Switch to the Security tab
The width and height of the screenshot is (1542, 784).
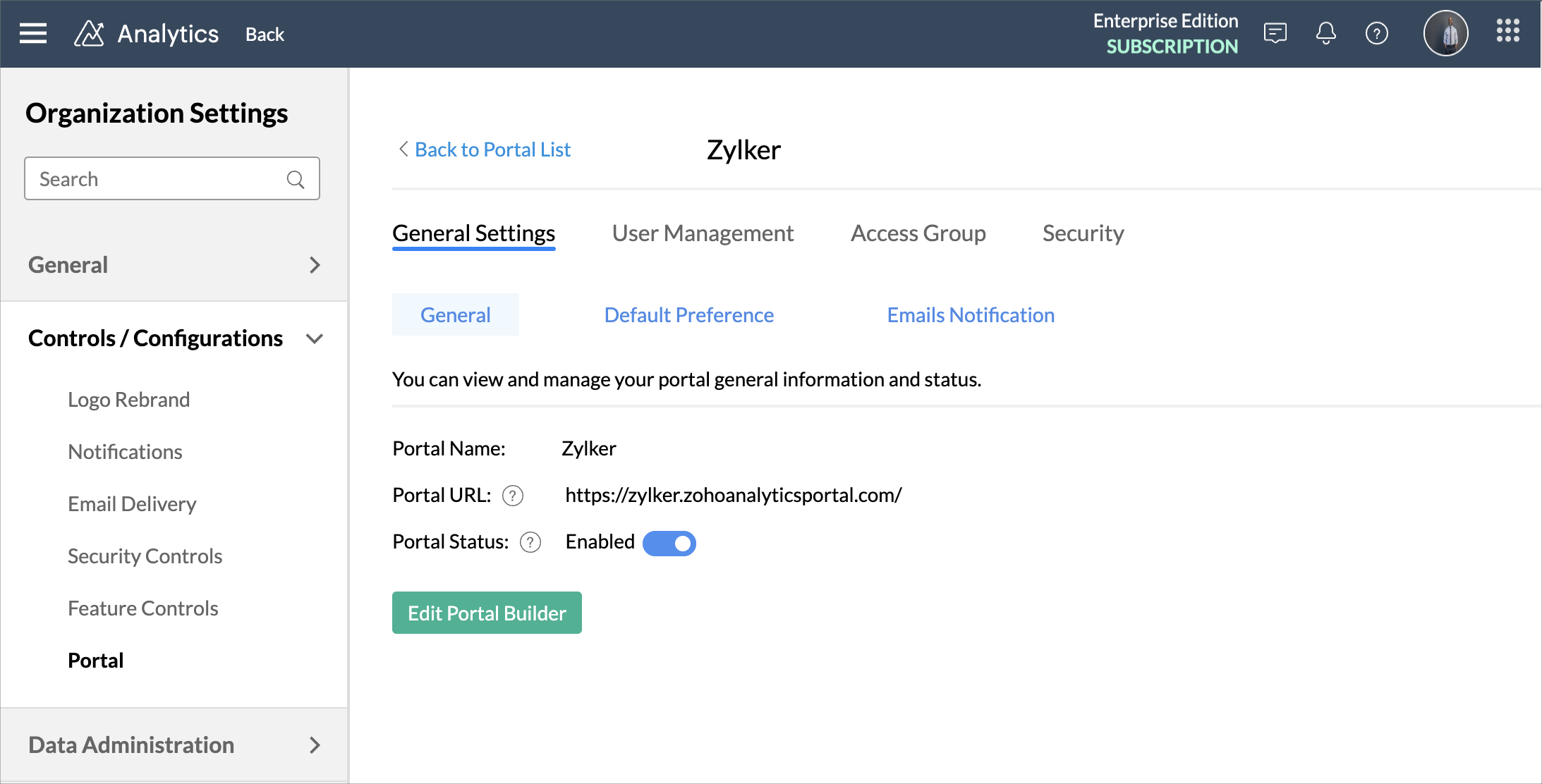1083,233
